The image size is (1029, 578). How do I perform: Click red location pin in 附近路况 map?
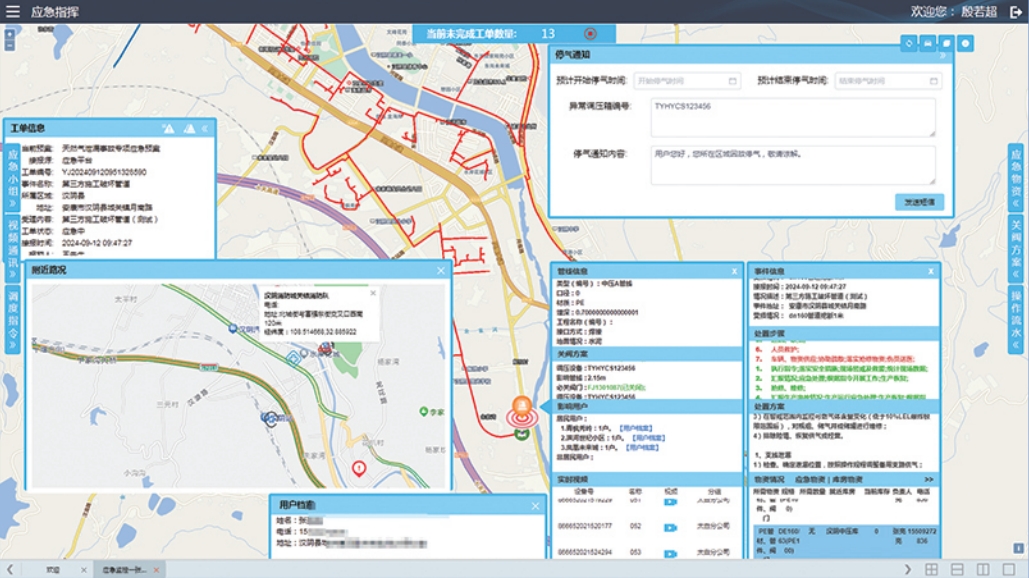pyautogui.click(x=359, y=468)
